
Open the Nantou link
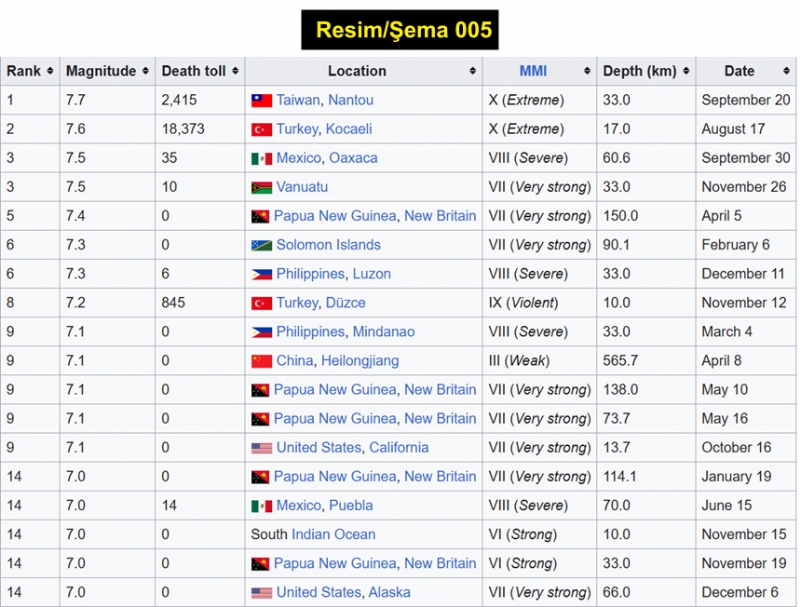(x=351, y=100)
